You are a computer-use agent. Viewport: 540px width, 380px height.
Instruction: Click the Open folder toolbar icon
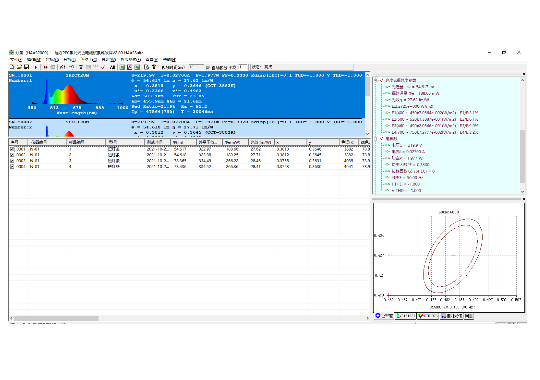click(x=19, y=67)
